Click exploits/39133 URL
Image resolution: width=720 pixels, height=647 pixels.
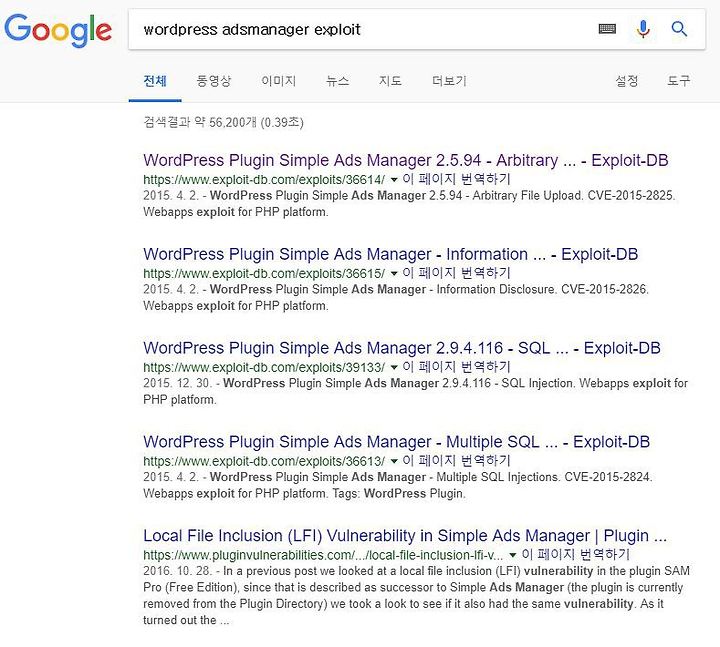(264, 367)
